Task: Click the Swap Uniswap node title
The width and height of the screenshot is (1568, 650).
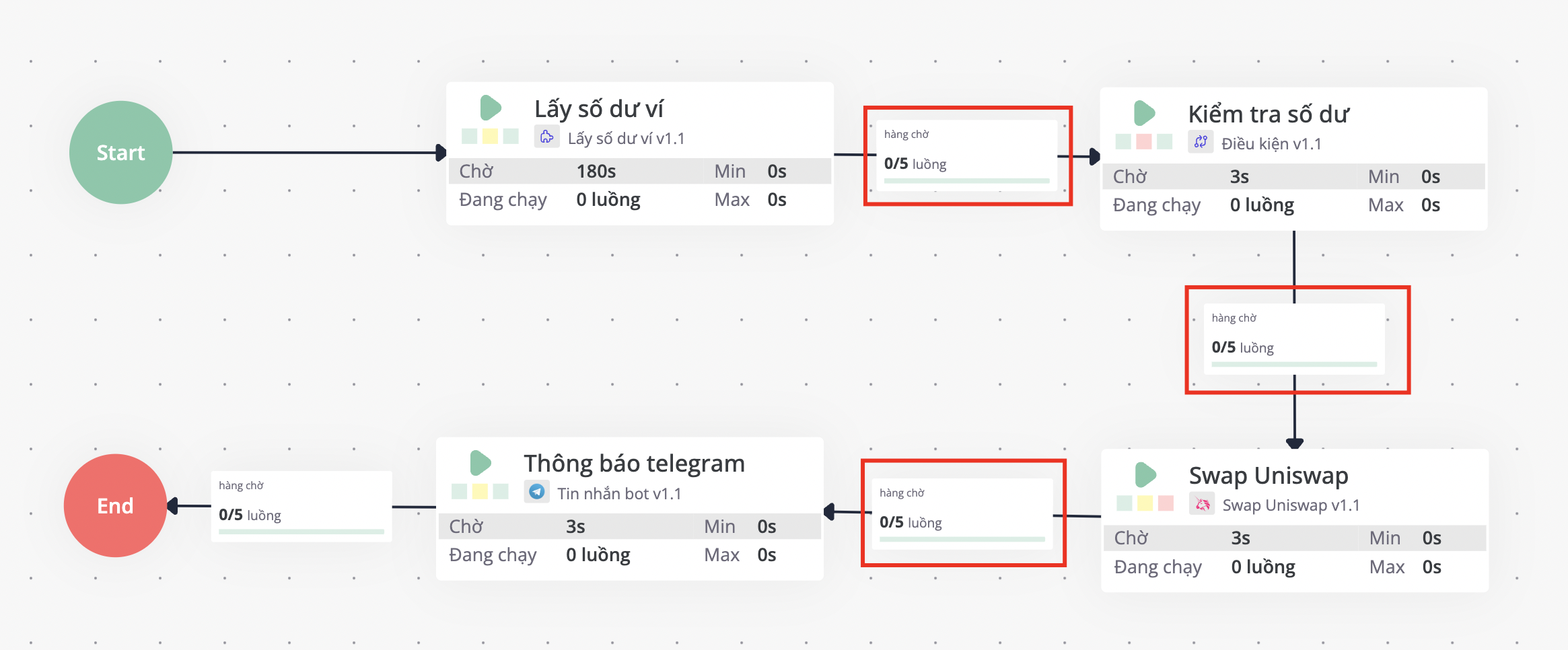Action: click(x=1268, y=476)
